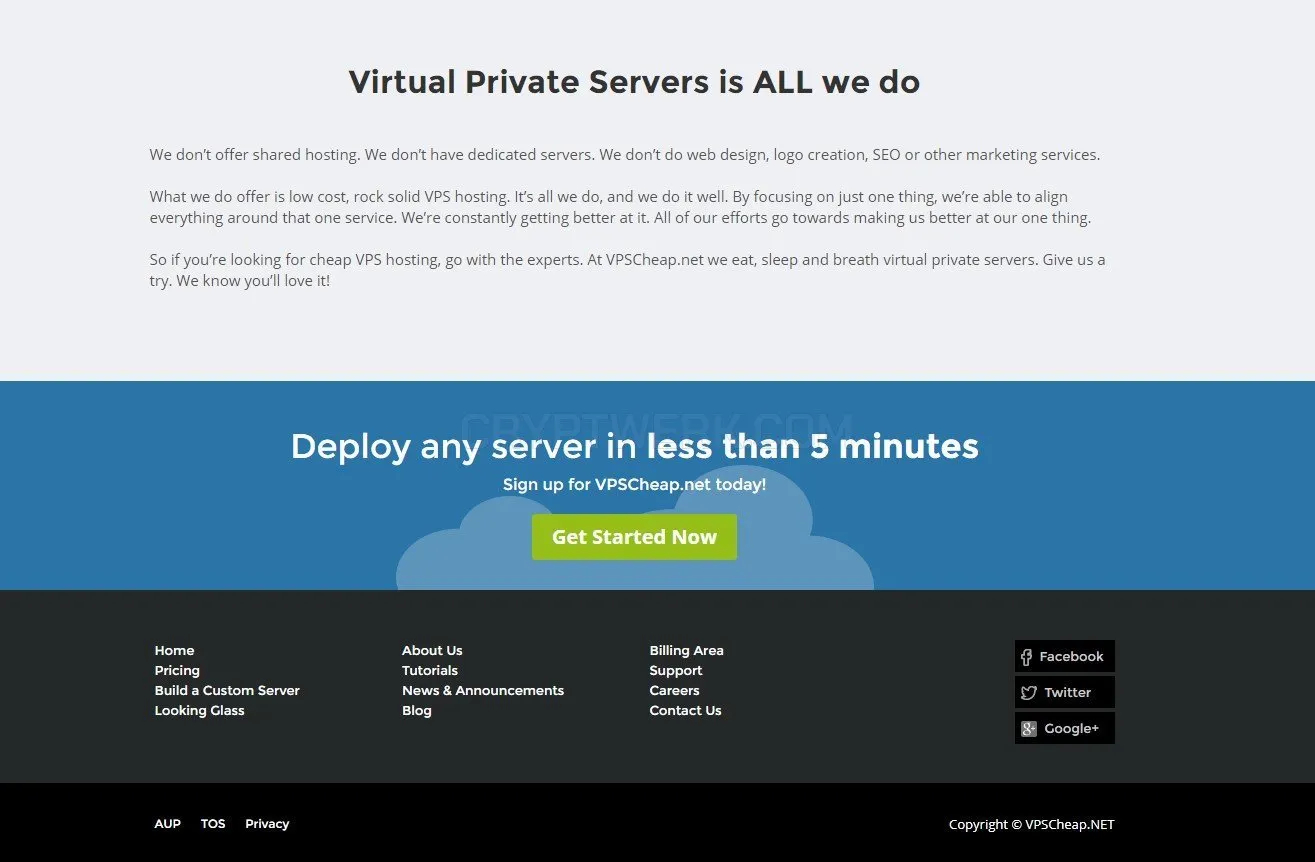
Task: Visit the Looking Glass link
Action: point(199,711)
